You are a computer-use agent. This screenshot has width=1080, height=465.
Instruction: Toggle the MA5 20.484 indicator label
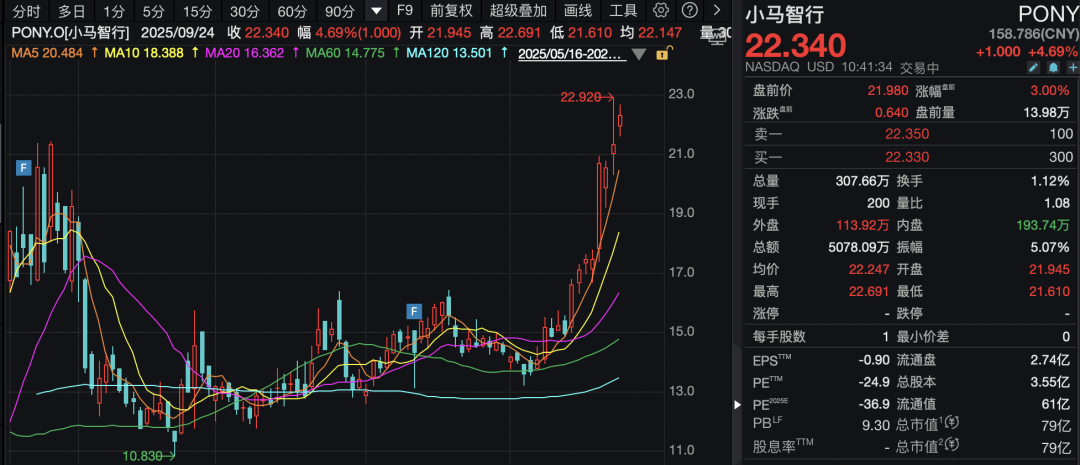(x=48, y=53)
